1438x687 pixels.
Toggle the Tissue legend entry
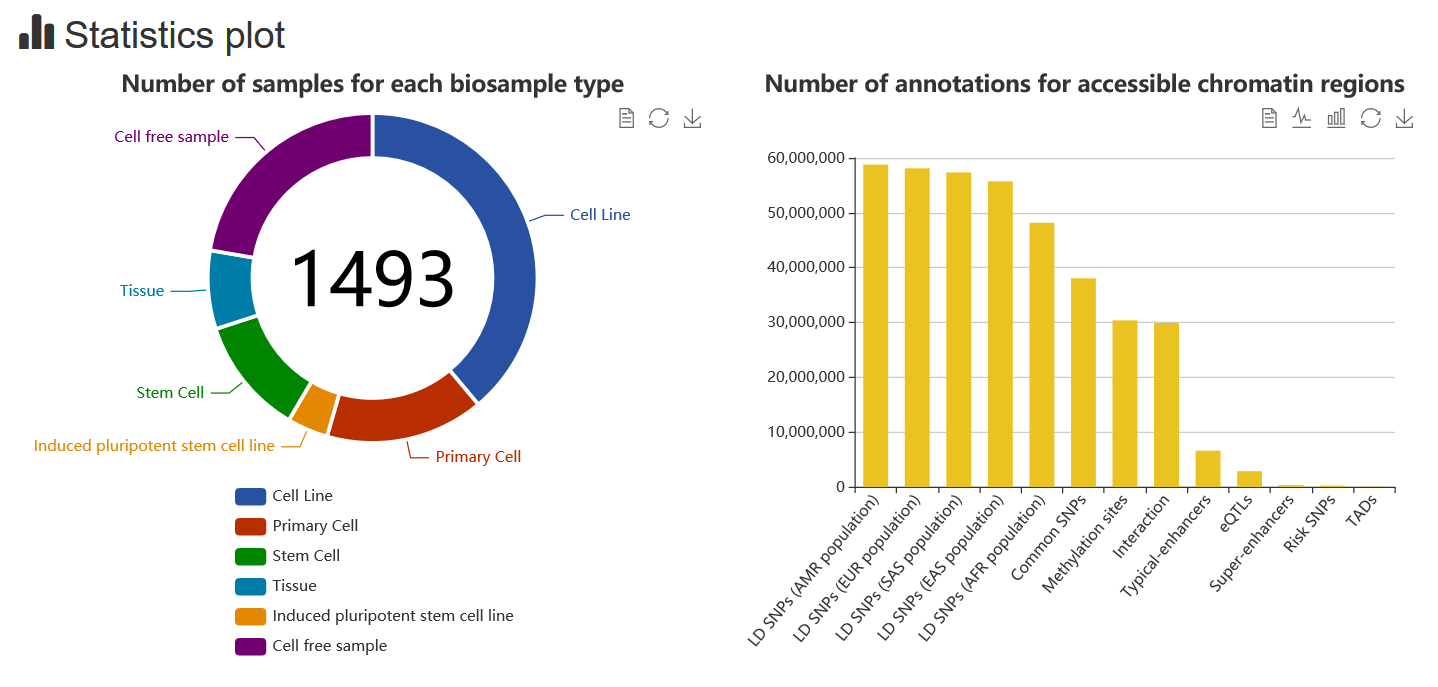tap(276, 586)
